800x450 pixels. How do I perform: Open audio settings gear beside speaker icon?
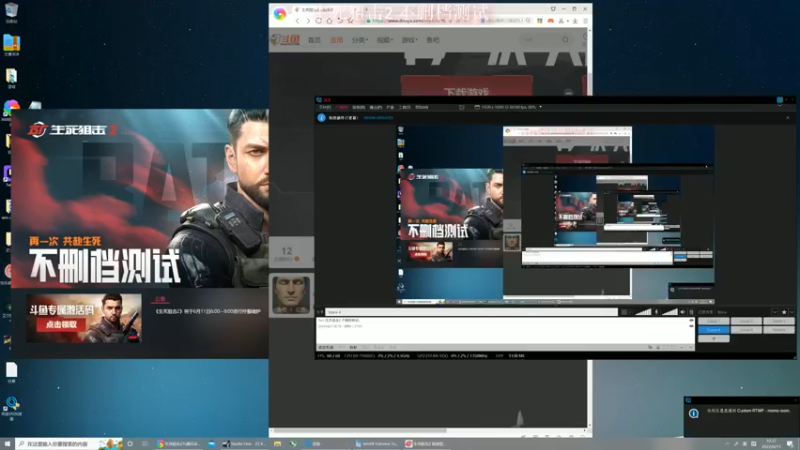tap(691, 312)
